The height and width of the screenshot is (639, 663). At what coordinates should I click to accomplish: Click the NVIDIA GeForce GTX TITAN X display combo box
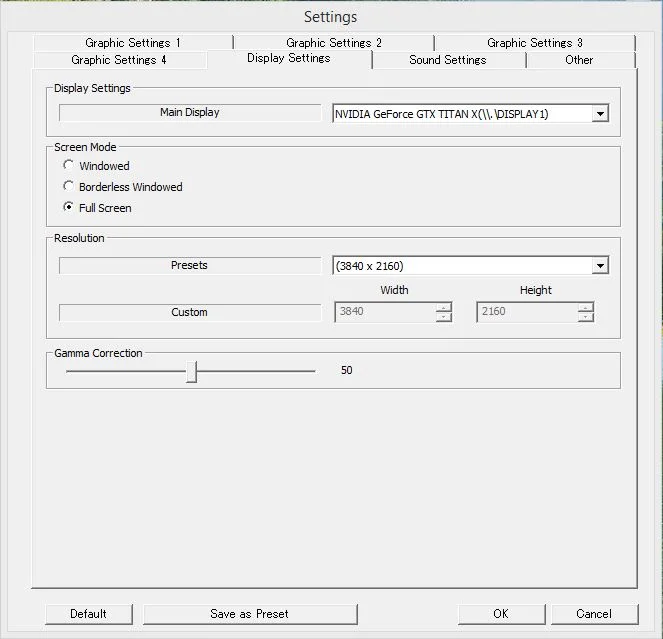click(470, 114)
